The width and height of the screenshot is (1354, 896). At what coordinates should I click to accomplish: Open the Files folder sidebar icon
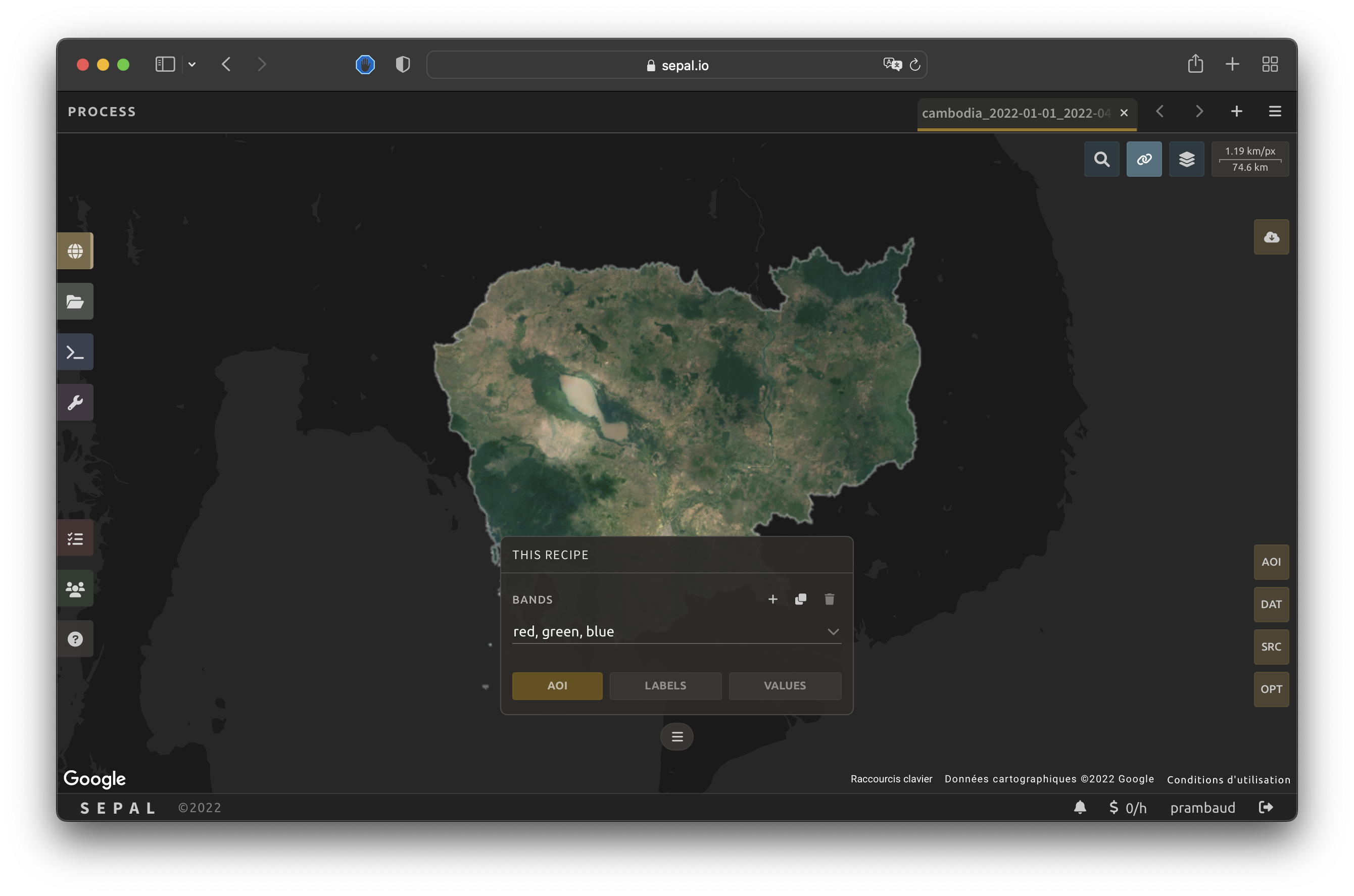(x=75, y=301)
